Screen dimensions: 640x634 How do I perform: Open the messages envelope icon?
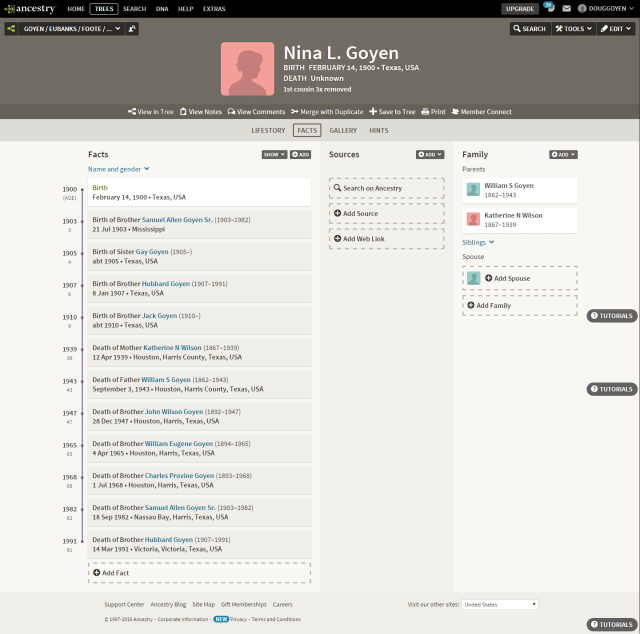(x=567, y=9)
